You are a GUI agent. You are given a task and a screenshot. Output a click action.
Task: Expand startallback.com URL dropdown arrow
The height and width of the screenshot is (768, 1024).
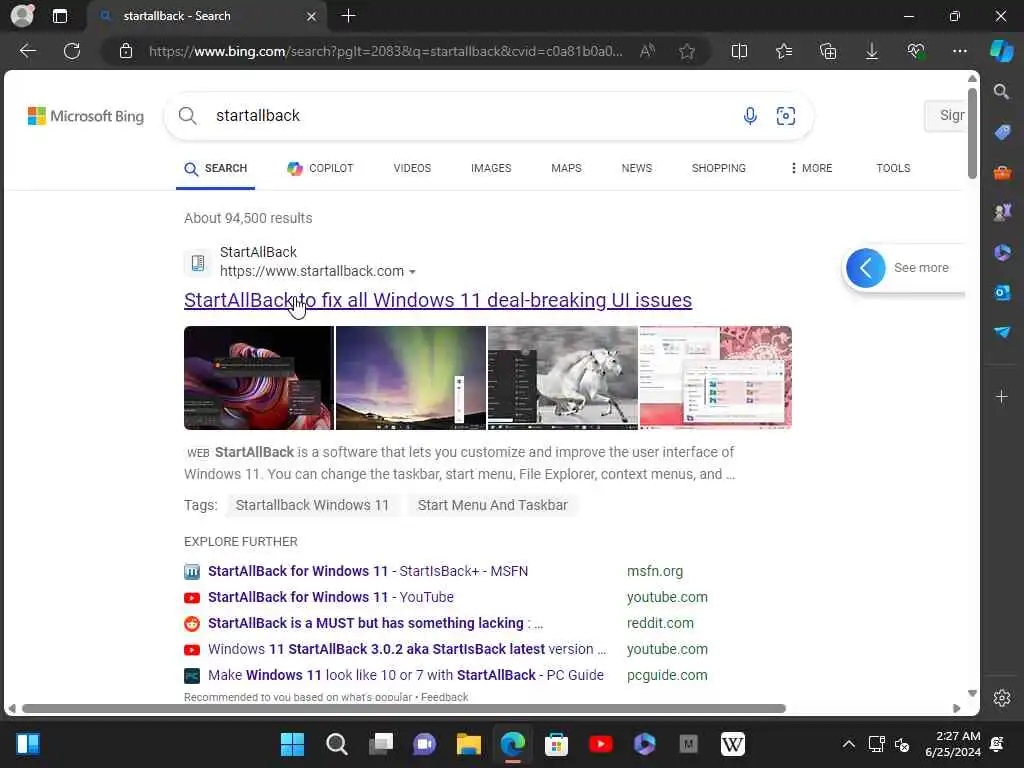pyautogui.click(x=412, y=272)
